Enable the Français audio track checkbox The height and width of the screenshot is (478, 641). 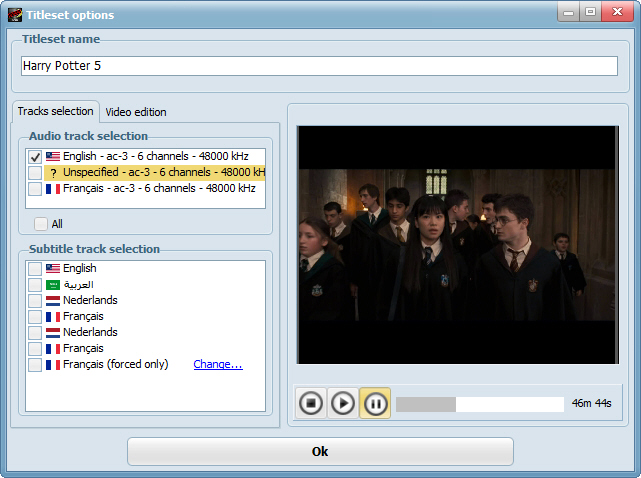pos(35,188)
